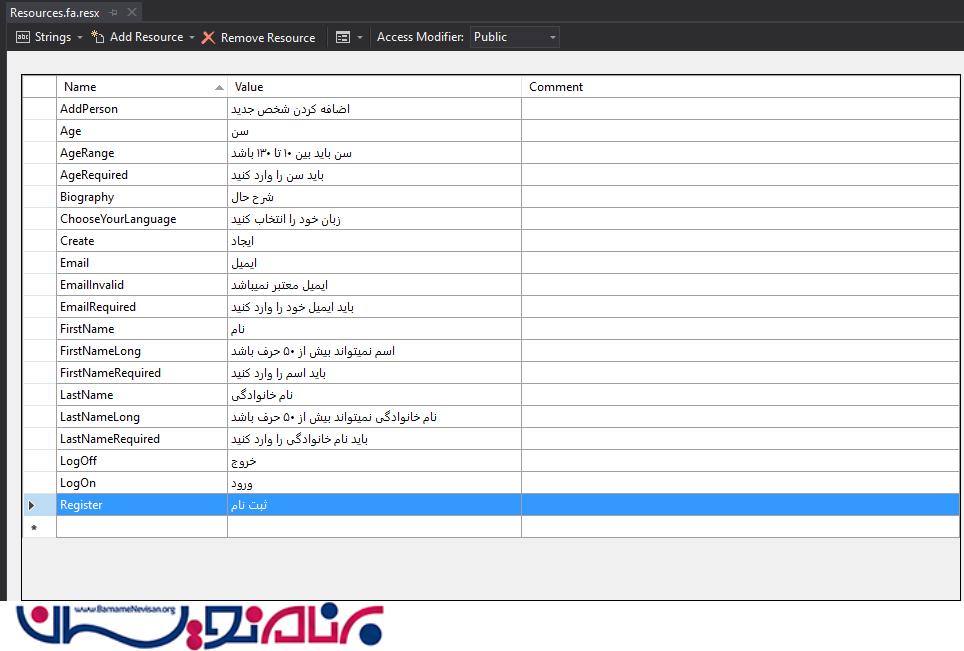Click the Comment column header

click(740, 87)
